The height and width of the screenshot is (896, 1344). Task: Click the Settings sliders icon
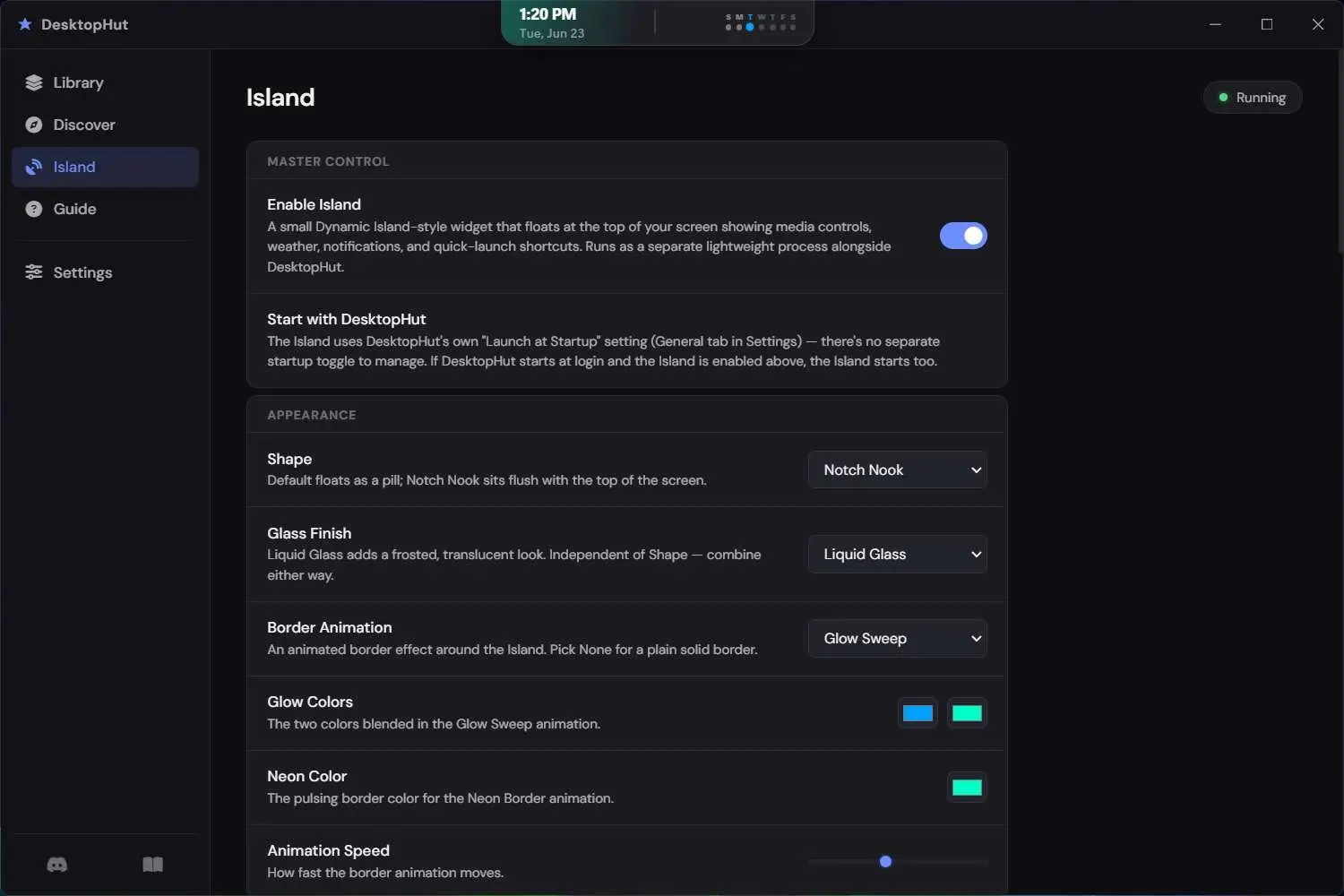34,272
